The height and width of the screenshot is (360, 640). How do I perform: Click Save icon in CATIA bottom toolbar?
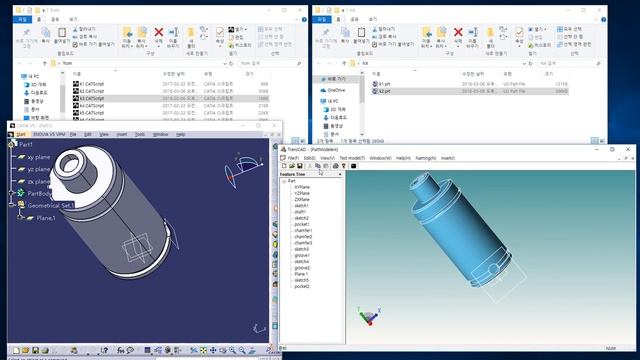point(36,350)
